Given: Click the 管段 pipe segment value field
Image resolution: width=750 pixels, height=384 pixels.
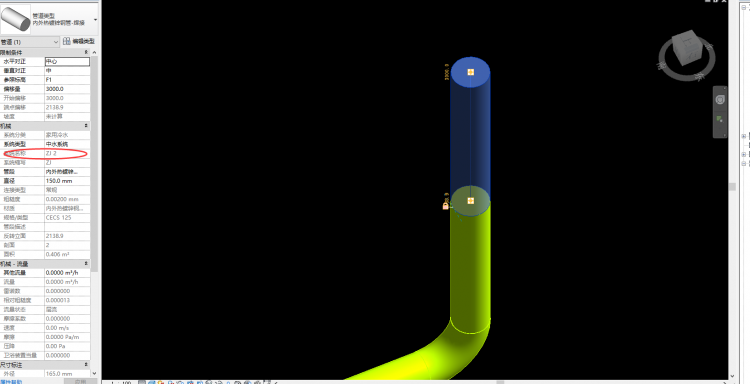Looking at the screenshot, I should click(67, 172).
